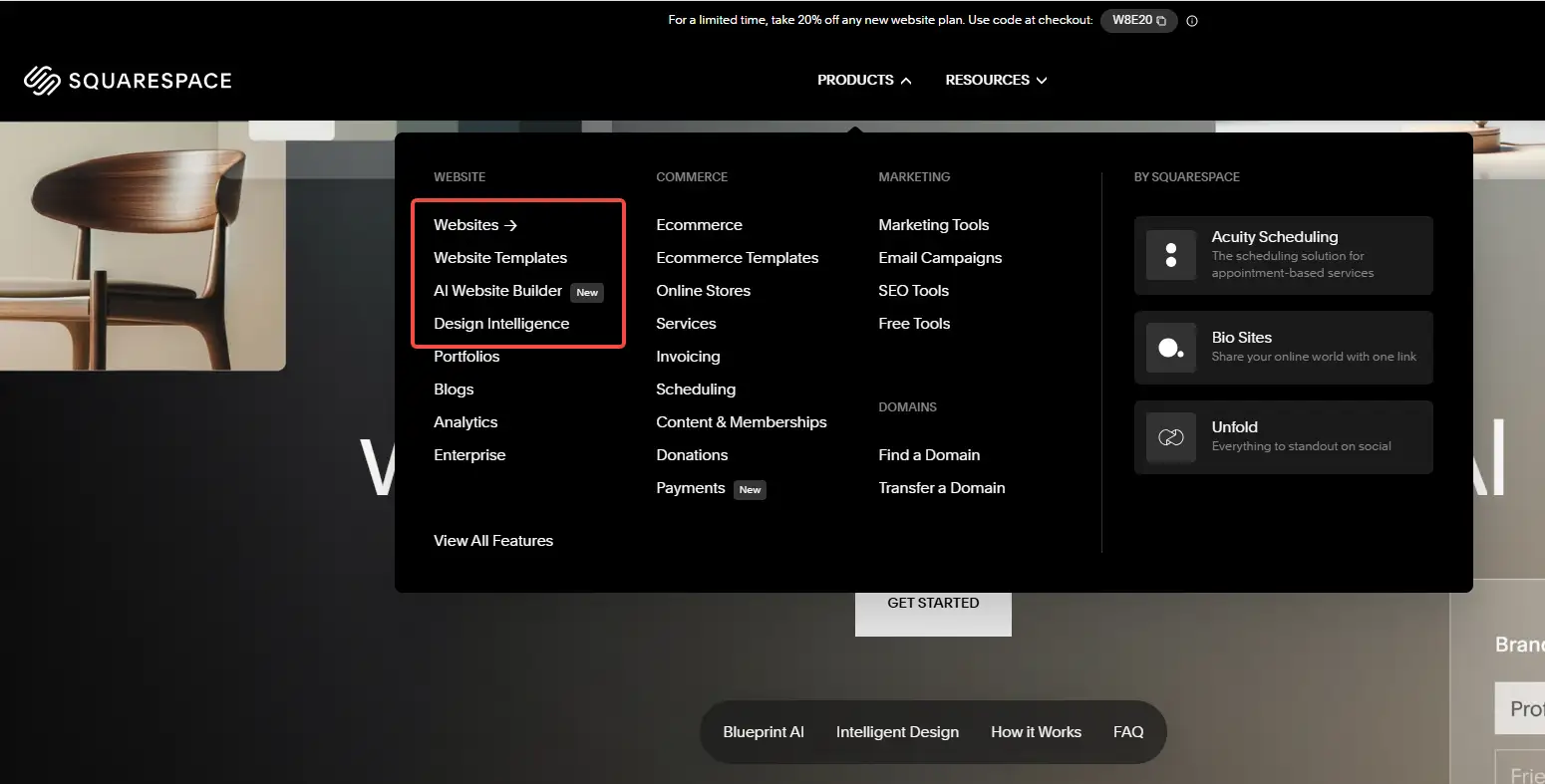The image size is (1545, 784).
Task: Jump to FAQ section
Action: (1128, 732)
